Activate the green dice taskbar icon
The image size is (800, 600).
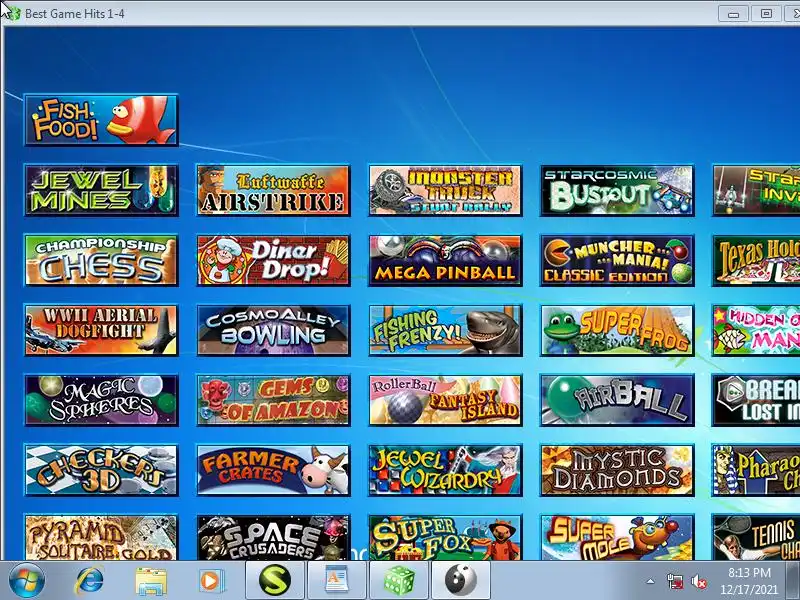click(x=398, y=581)
